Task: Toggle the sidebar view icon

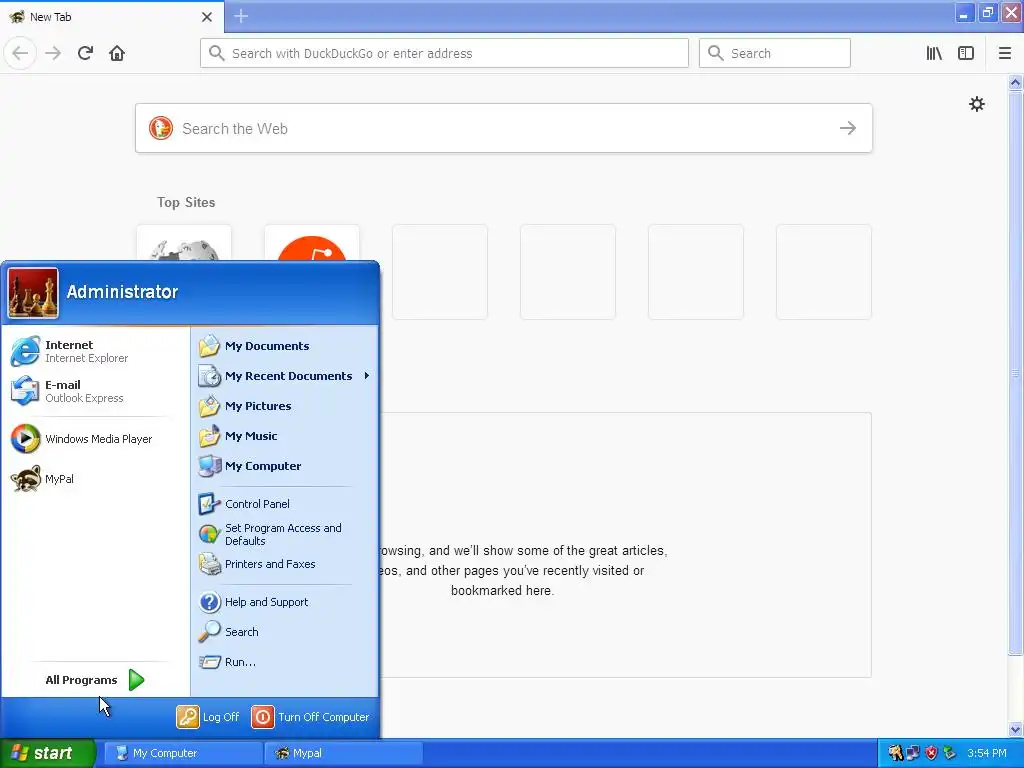Action: (966, 53)
